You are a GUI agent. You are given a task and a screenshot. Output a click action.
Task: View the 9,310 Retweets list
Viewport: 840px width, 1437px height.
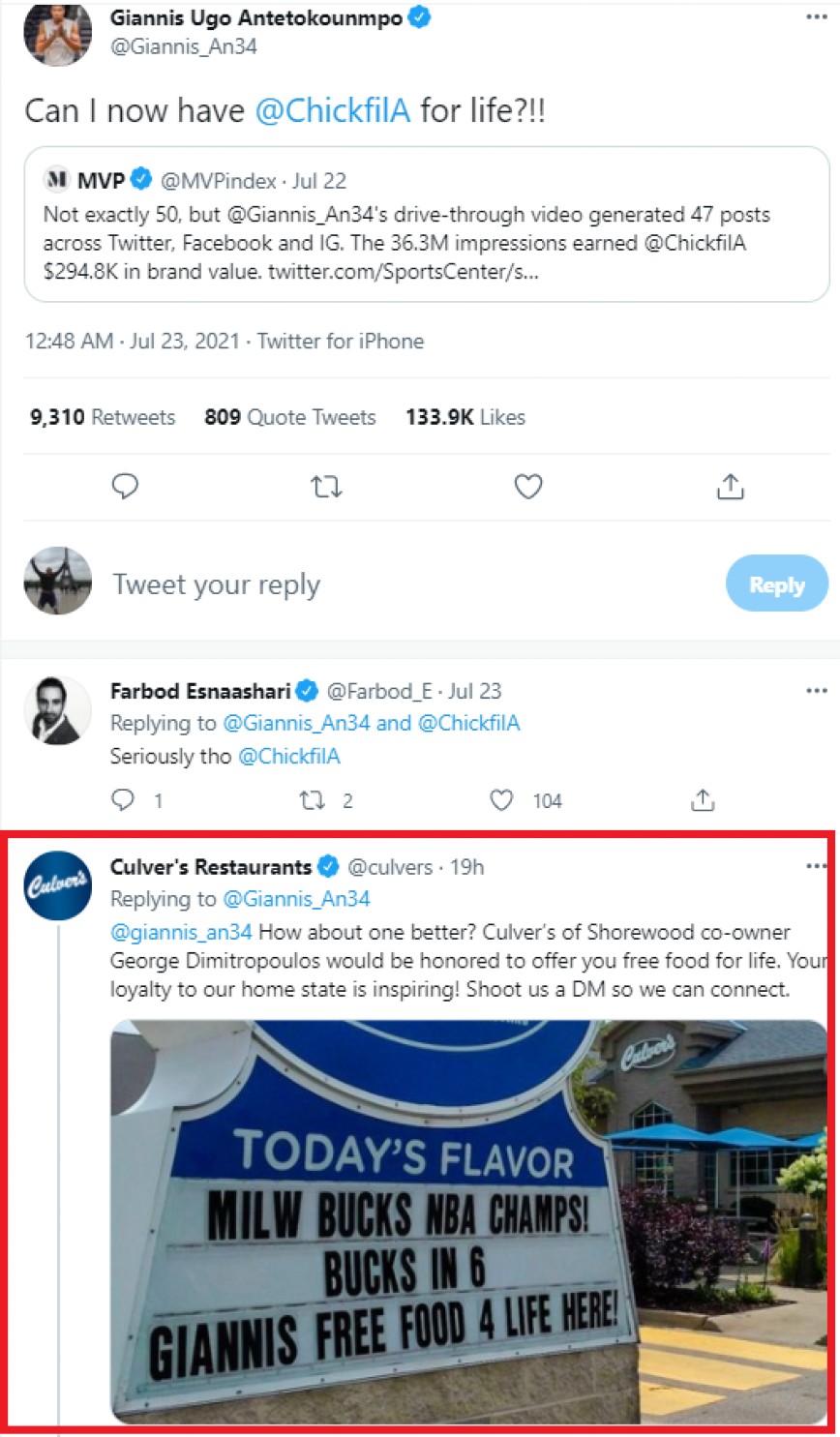(103, 417)
